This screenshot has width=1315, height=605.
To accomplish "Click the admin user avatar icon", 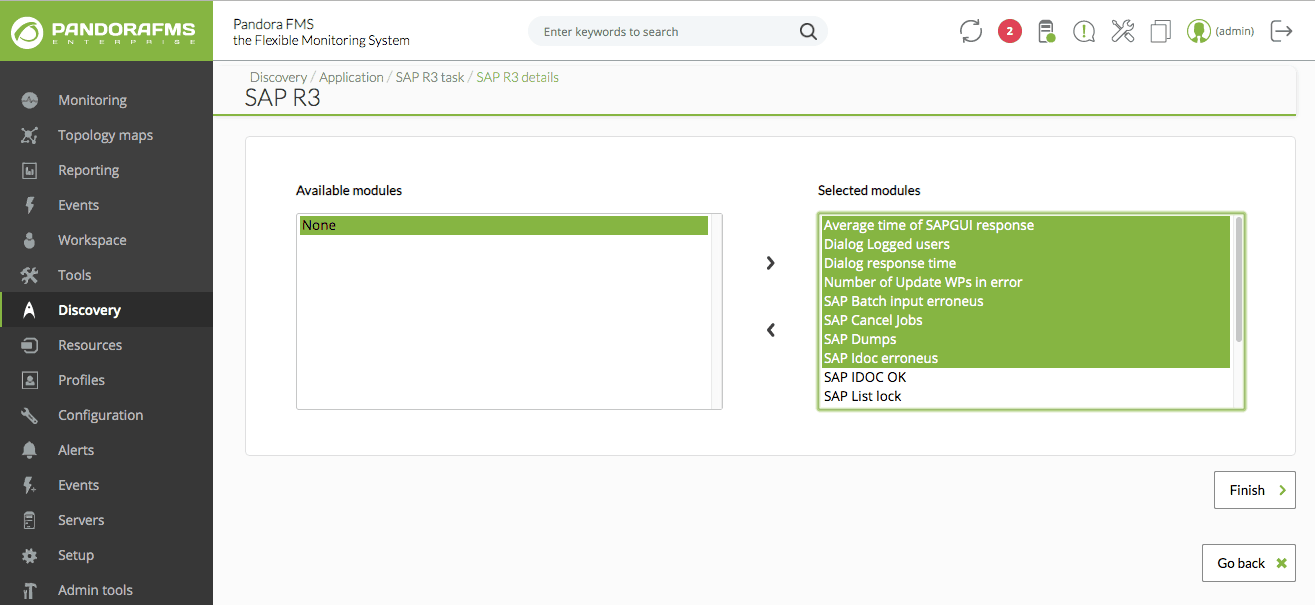I will 1198,31.
